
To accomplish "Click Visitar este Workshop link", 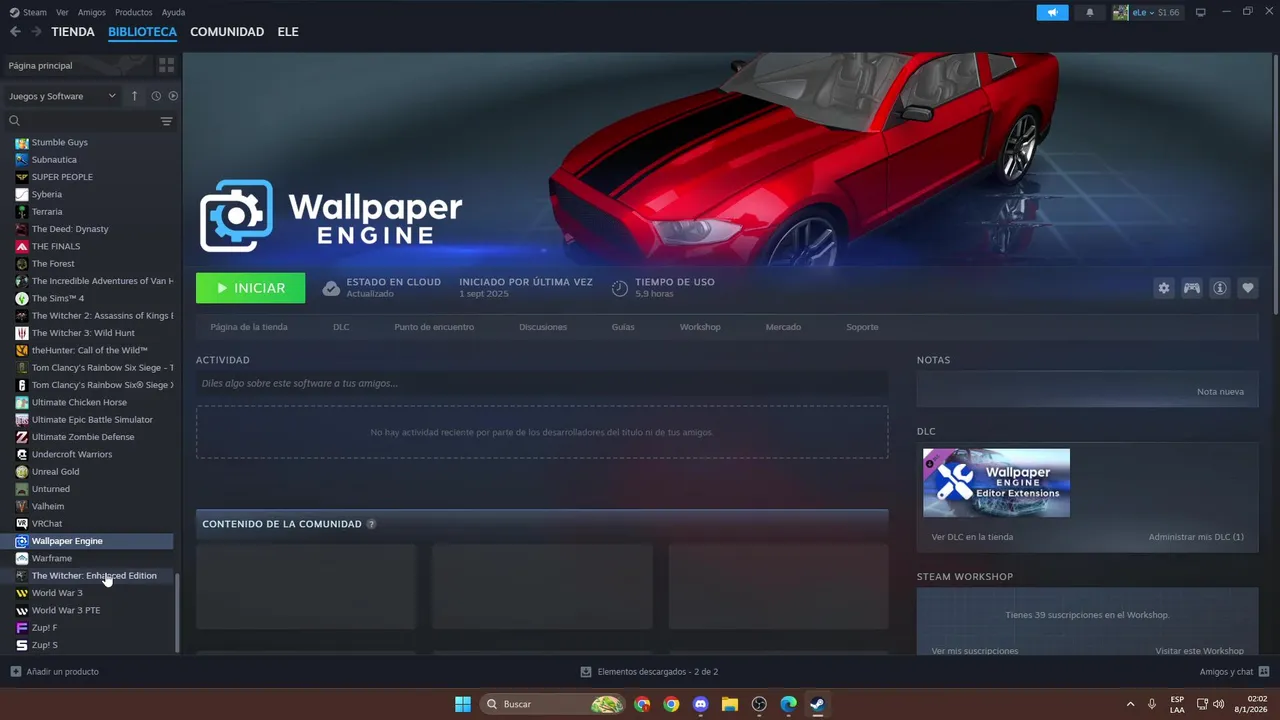I will pos(1200,651).
